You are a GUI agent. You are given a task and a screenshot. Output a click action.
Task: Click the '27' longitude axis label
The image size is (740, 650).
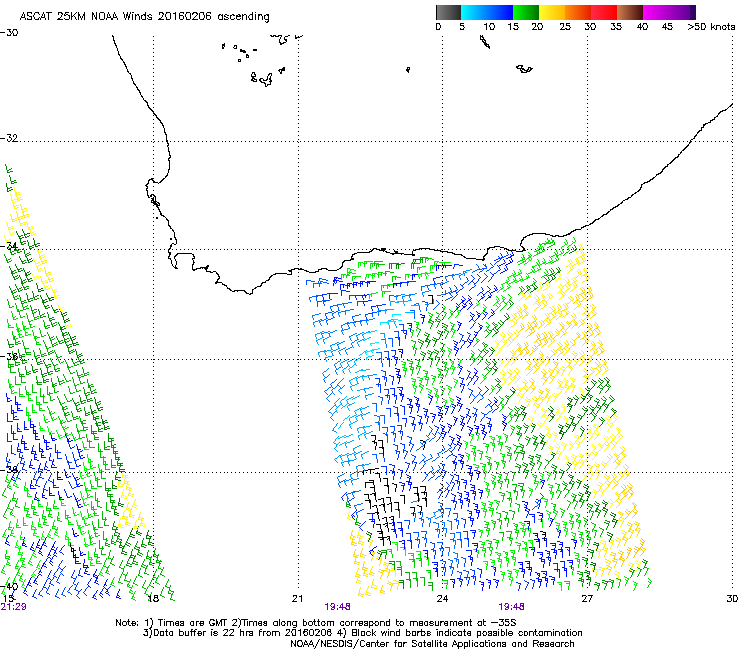587,599
